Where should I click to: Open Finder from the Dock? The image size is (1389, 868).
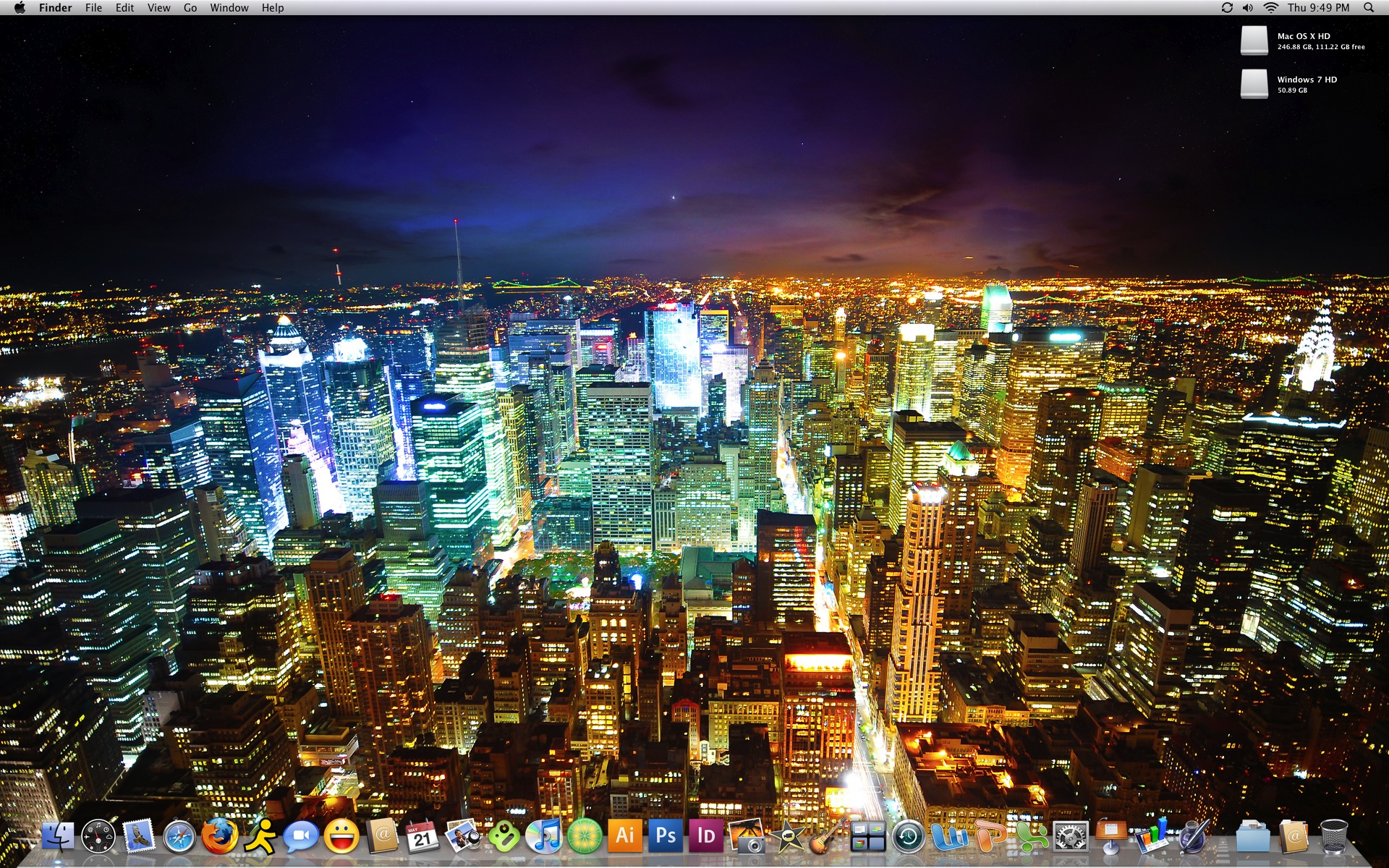(x=58, y=837)
